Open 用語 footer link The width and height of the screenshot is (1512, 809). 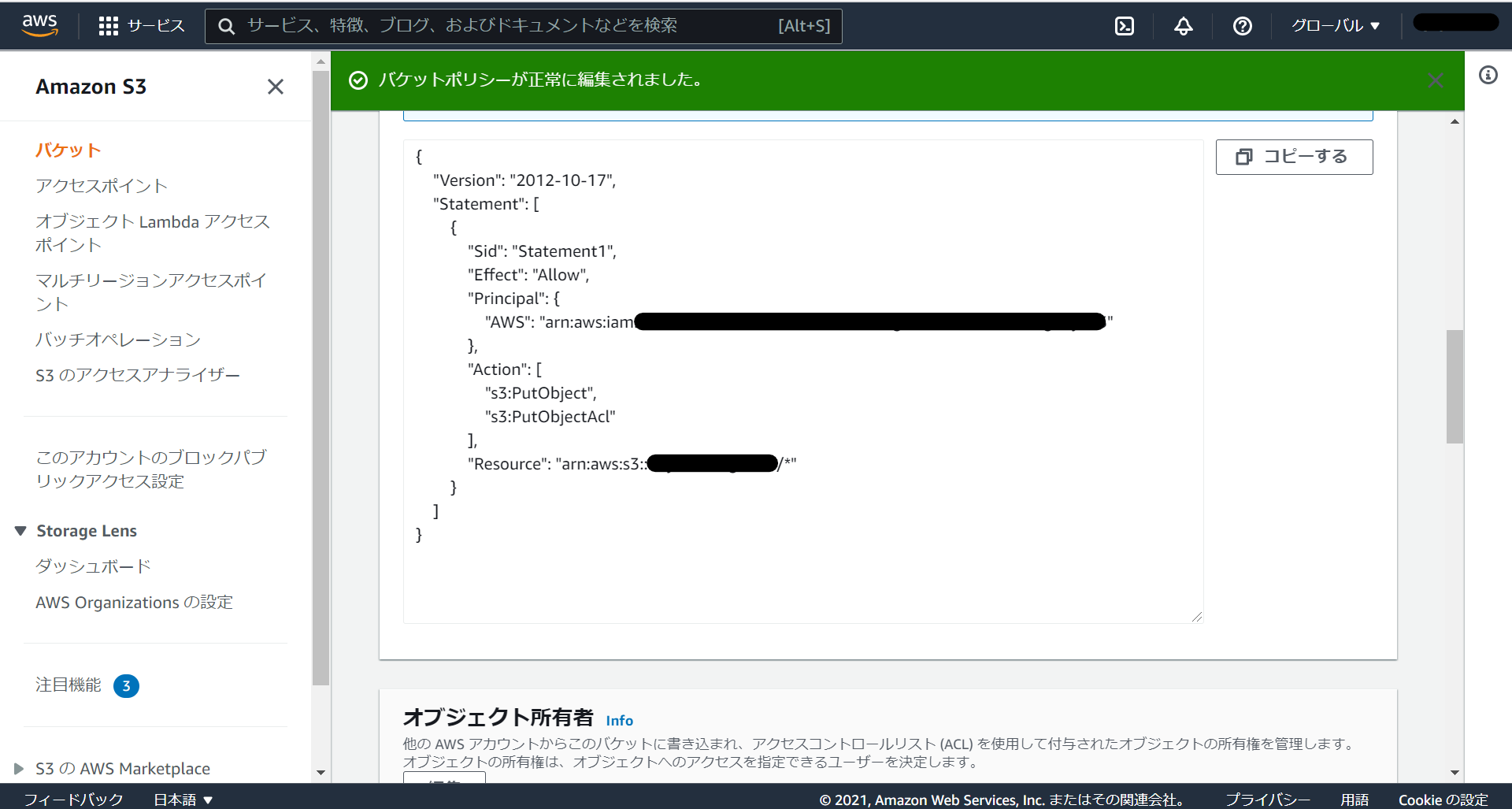coord(1354,800)
